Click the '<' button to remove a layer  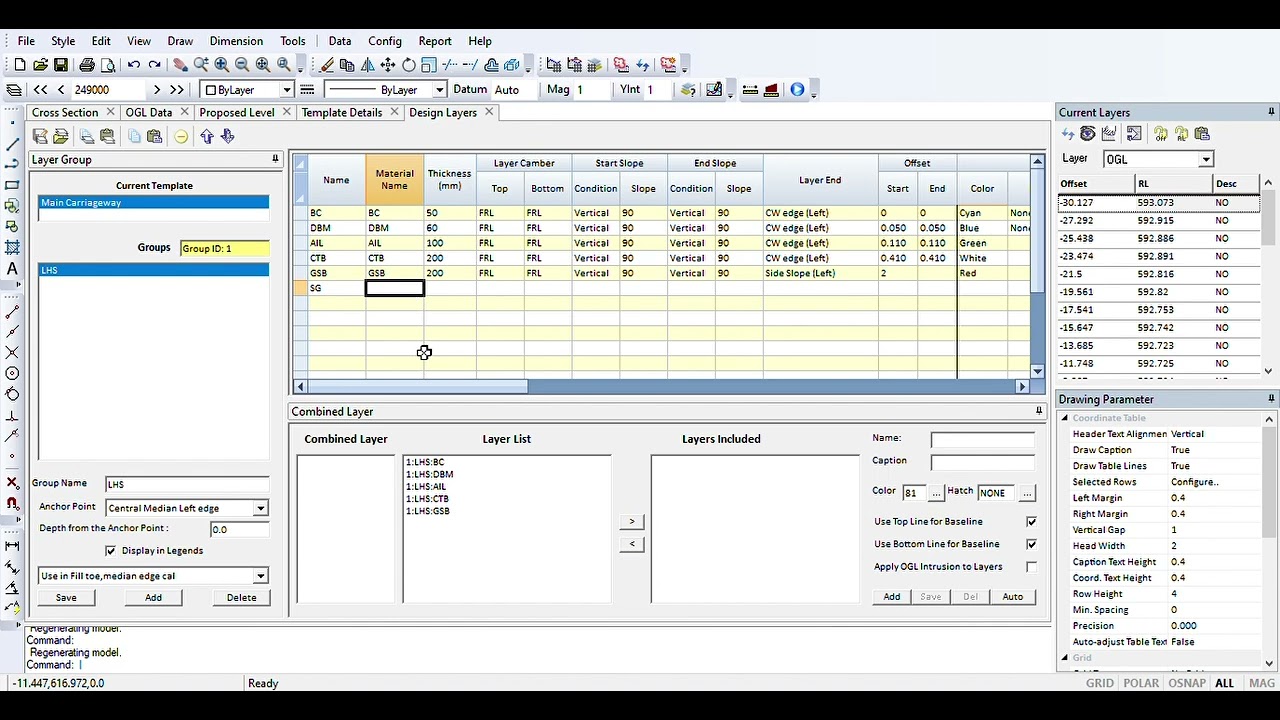pyautogui.click(x=631, y=544)
